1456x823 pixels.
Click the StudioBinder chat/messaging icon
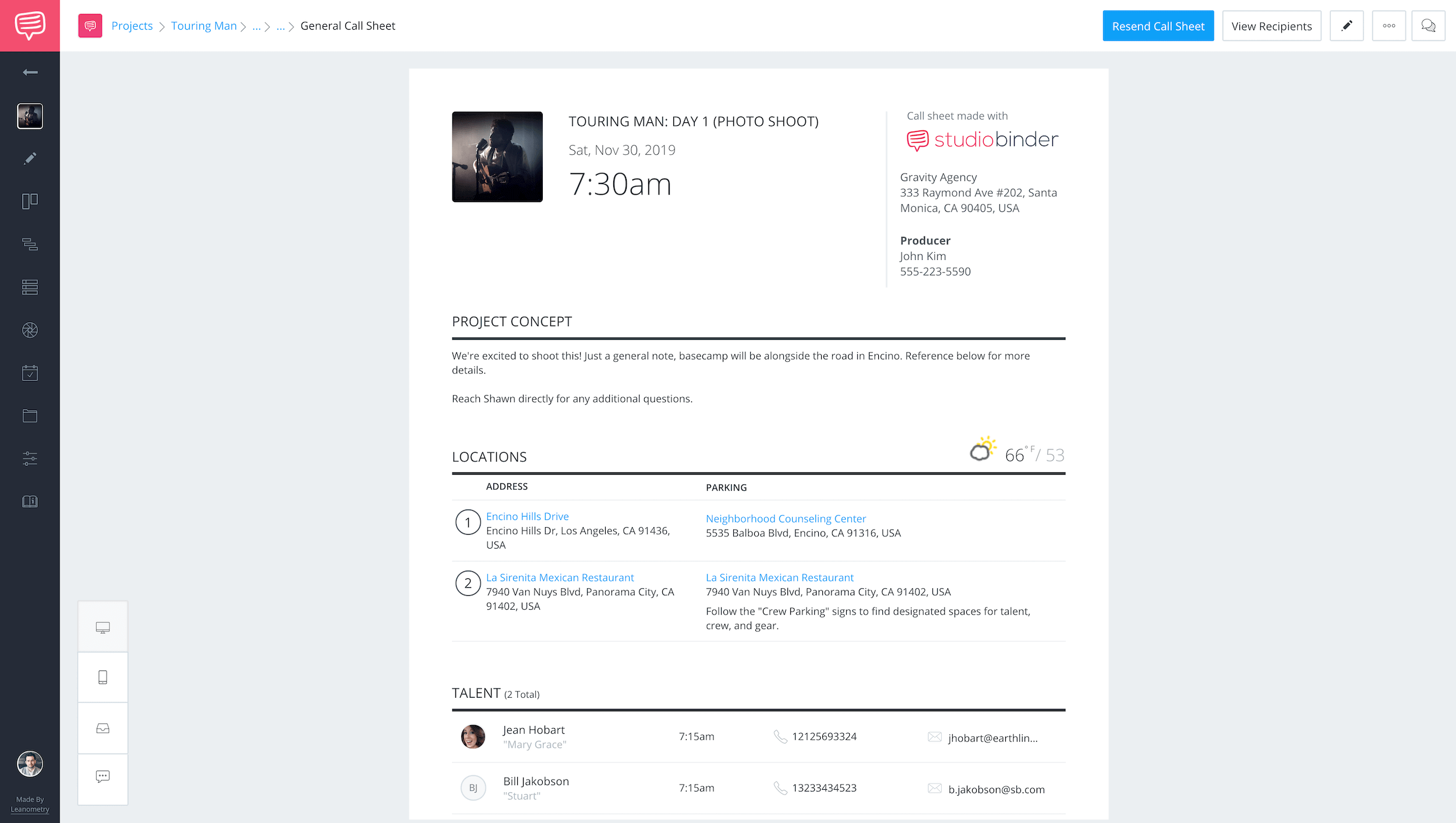1429,25
